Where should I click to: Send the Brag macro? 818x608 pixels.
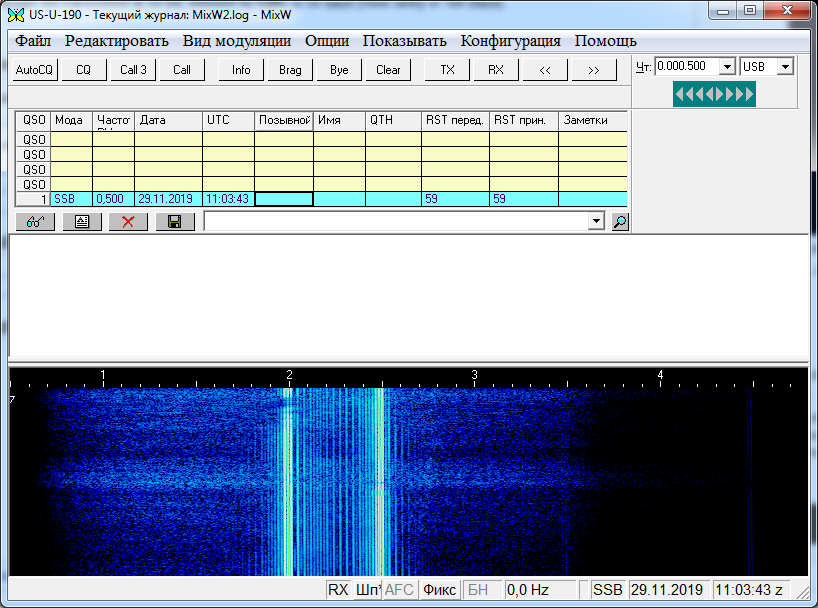tap(290, 70)
